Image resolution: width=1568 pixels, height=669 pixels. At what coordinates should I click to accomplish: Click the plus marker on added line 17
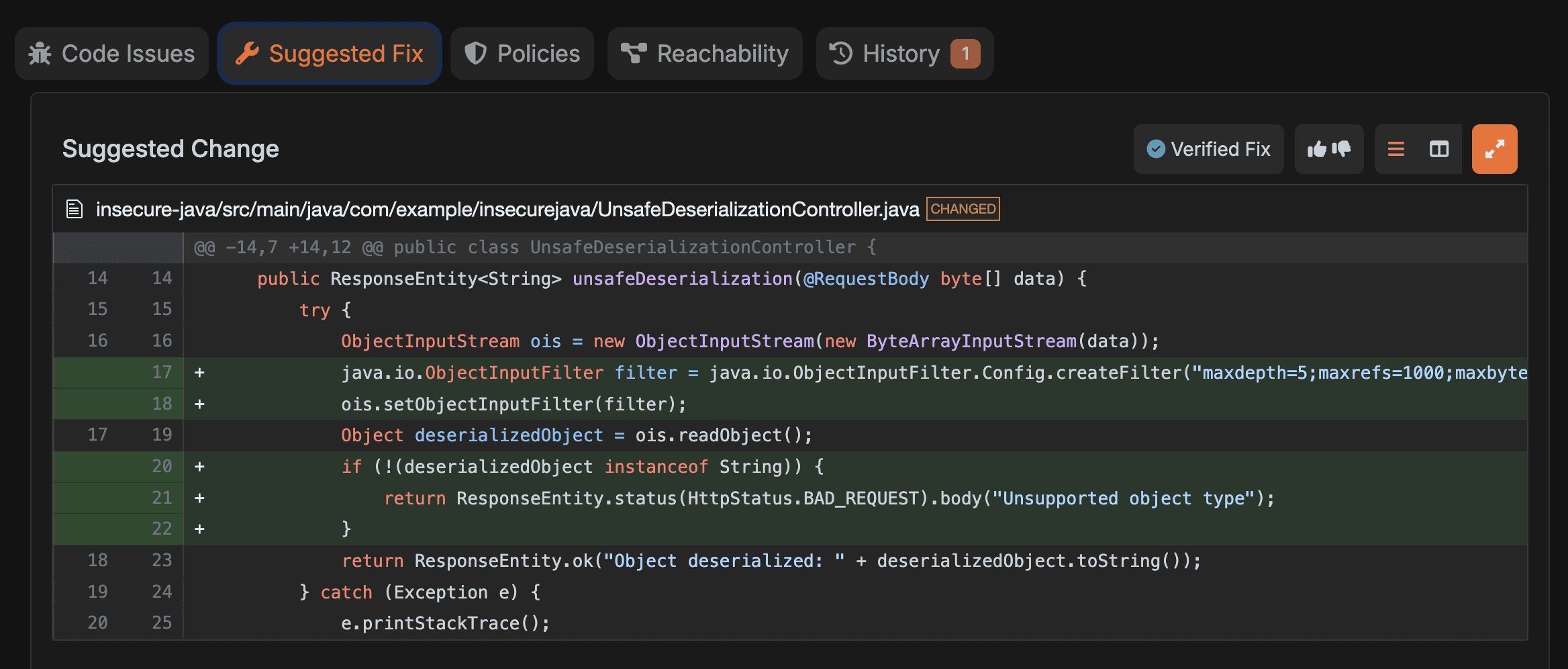[199, 373]
